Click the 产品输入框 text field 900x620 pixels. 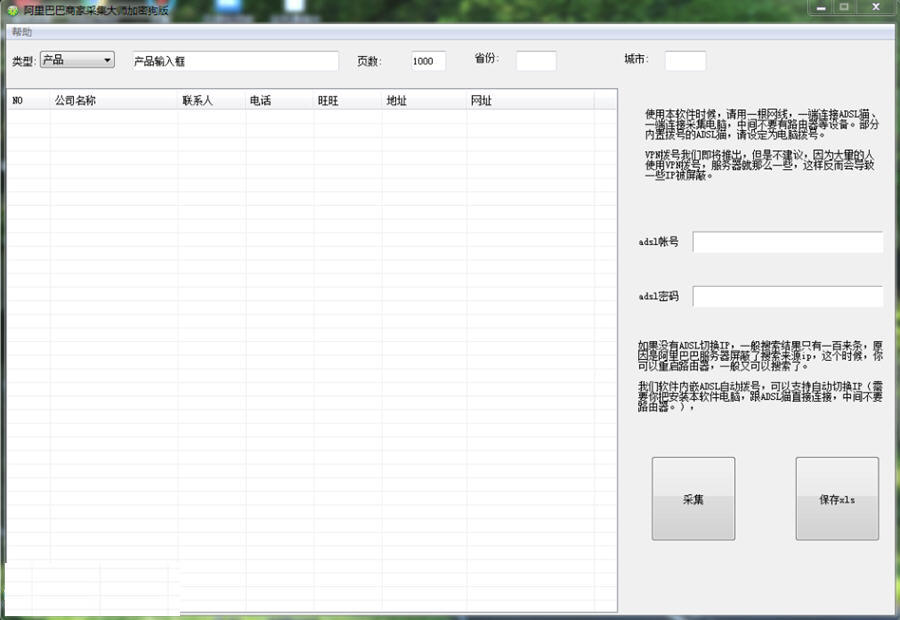pos(235,61)
